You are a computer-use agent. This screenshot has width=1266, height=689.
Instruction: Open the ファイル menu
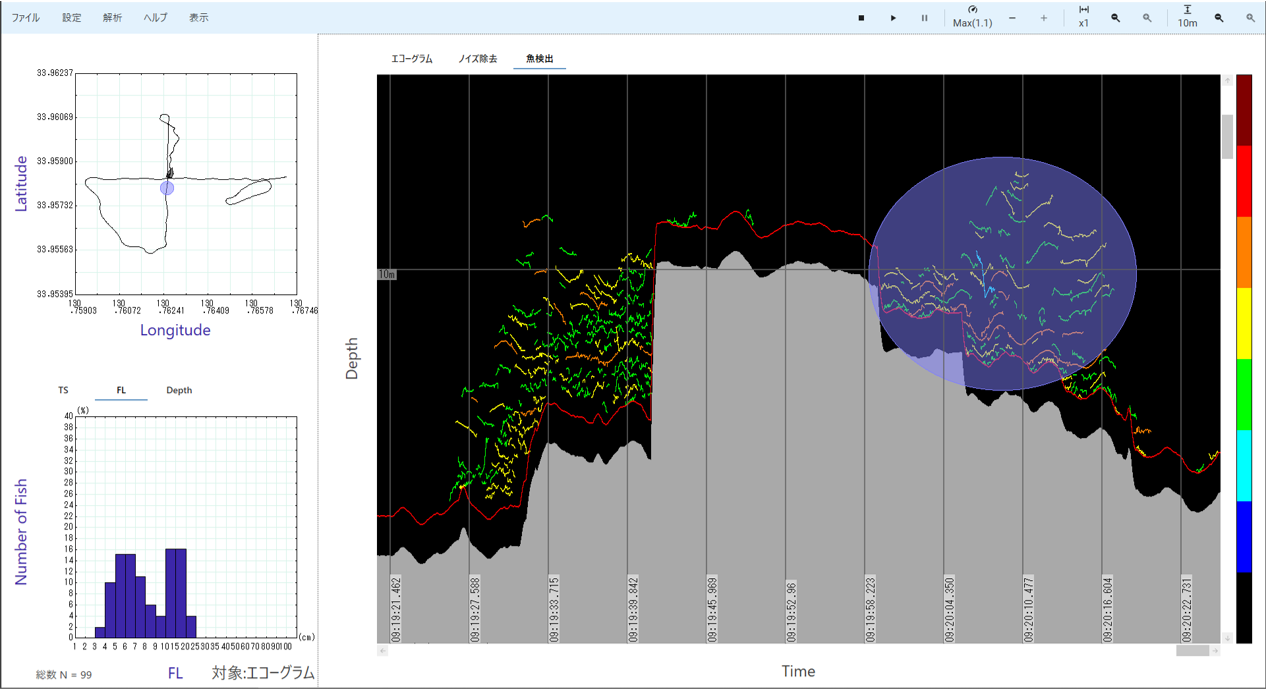25,18
